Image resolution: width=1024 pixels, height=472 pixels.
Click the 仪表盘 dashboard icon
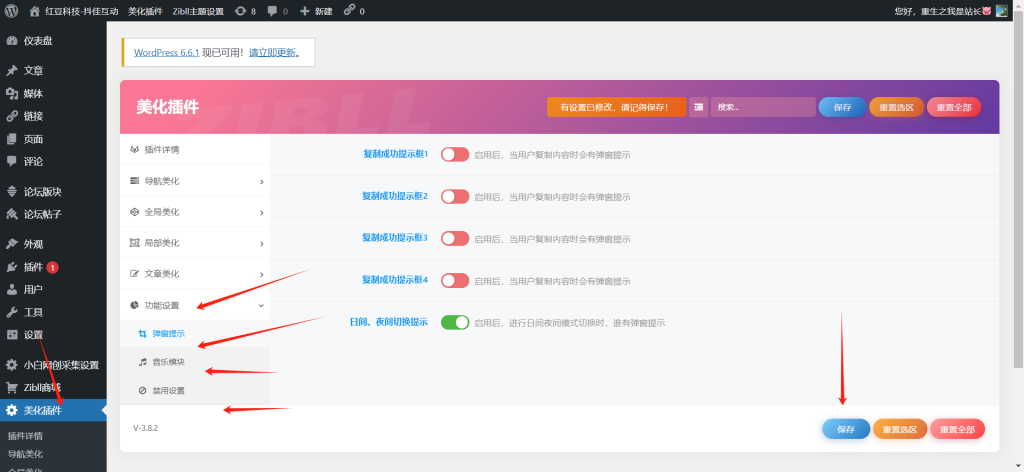pyautogui.click(x=12, y=40)
